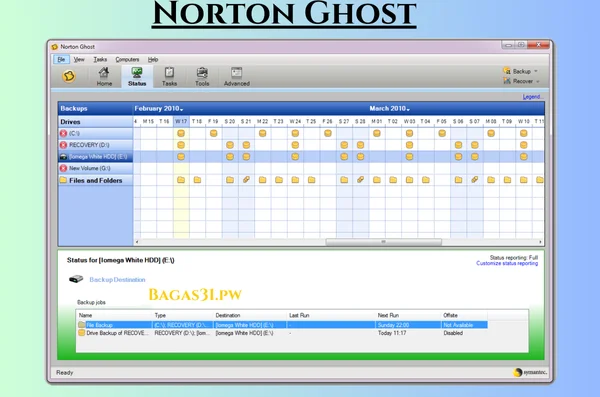Click the calendar scrollbar right arrow
This screenshot has height=397, width=600.
(540, 242)
